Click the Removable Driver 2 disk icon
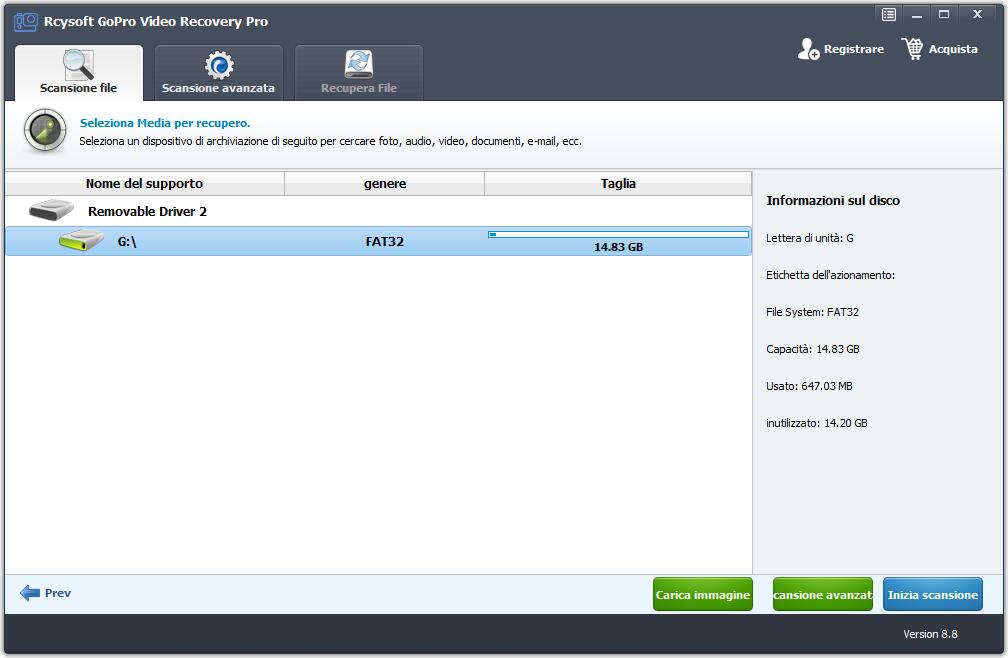1008x658 pixels. [x=51, y=211]
